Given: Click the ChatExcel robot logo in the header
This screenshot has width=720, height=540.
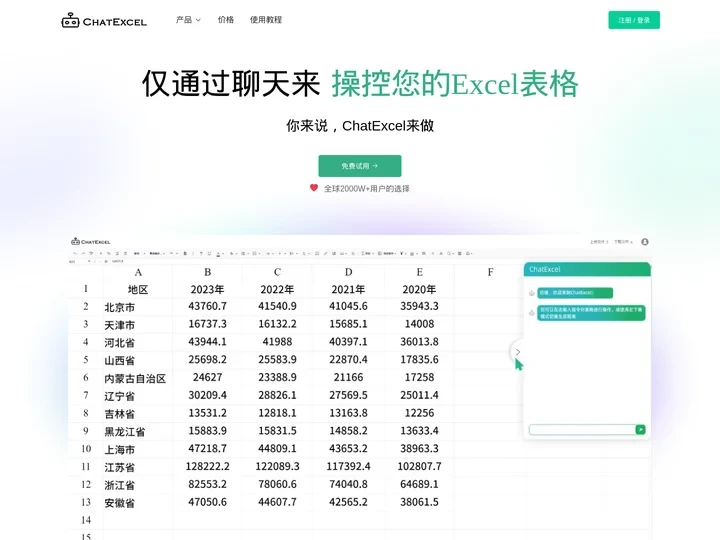Looking at the screenshot, I should point(104,21).
